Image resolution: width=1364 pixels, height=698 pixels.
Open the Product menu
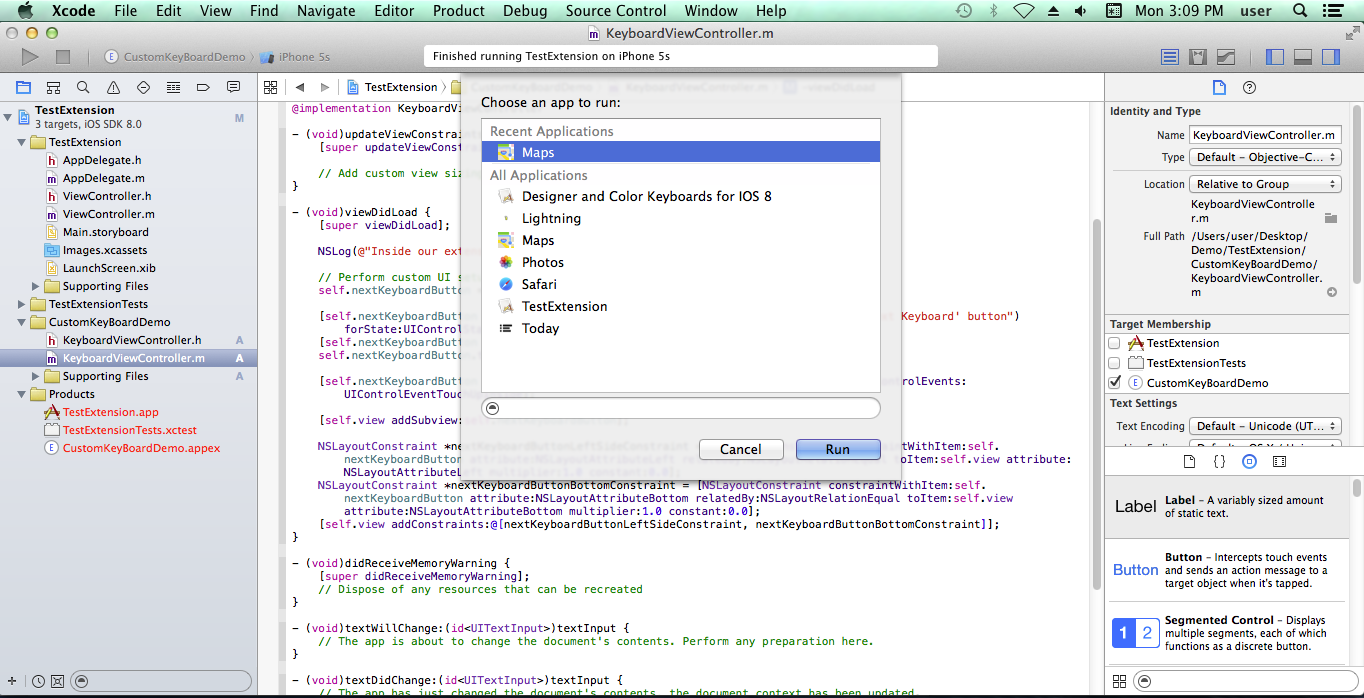(459, 11)
